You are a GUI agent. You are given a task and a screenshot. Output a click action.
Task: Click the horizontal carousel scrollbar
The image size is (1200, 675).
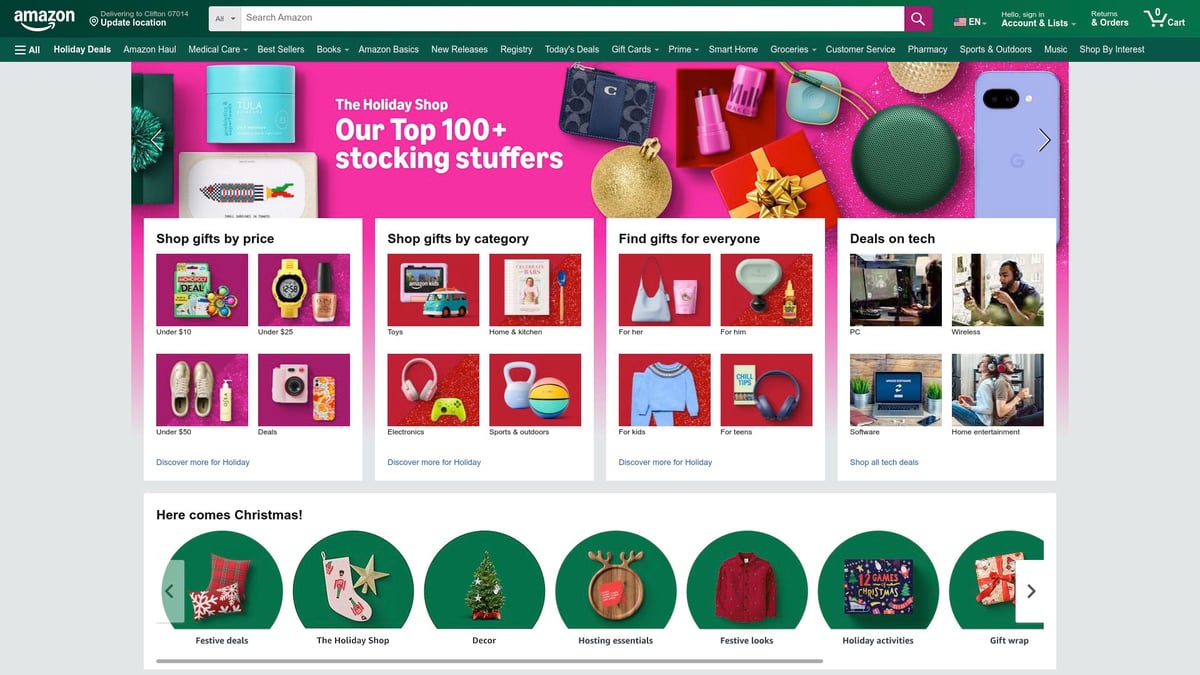click(490, 661)
